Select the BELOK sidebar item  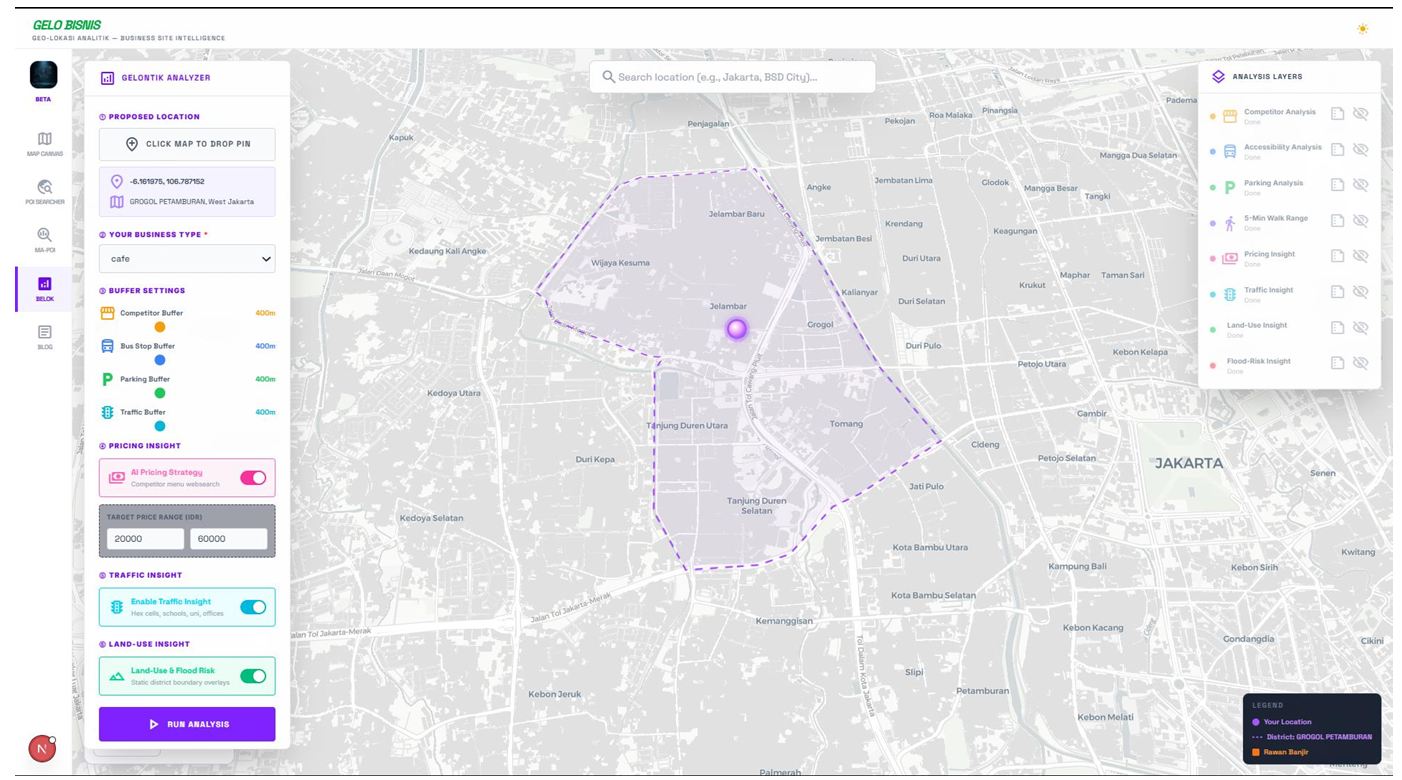(44, 289)
